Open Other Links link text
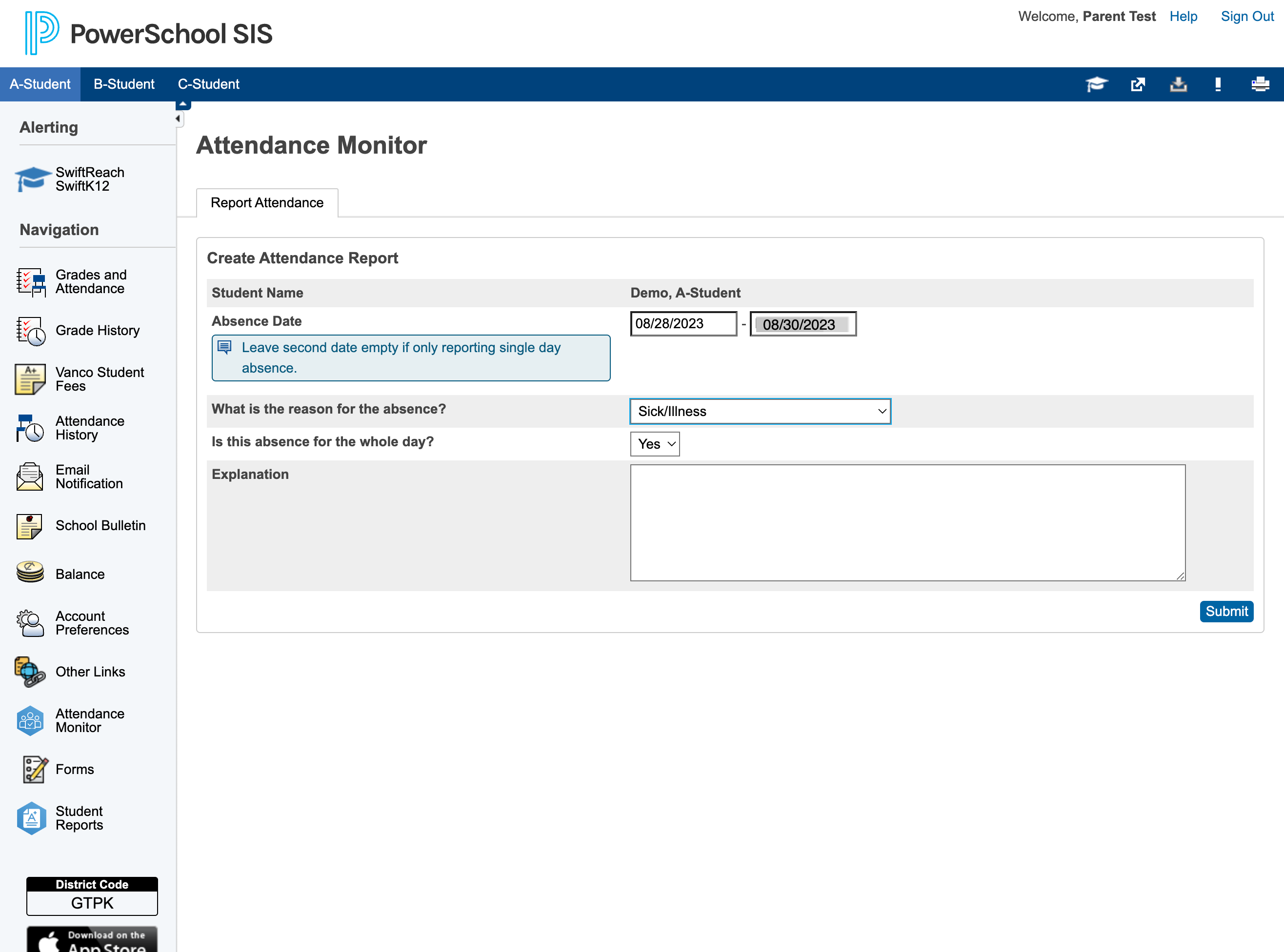This screenshot has width=1284, height=952. (90, 672)
